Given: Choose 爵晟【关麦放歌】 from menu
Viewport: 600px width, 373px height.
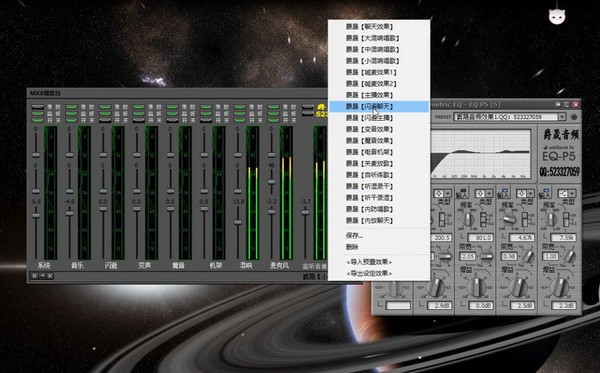Looking at the screenshot, I should (379, 163).
